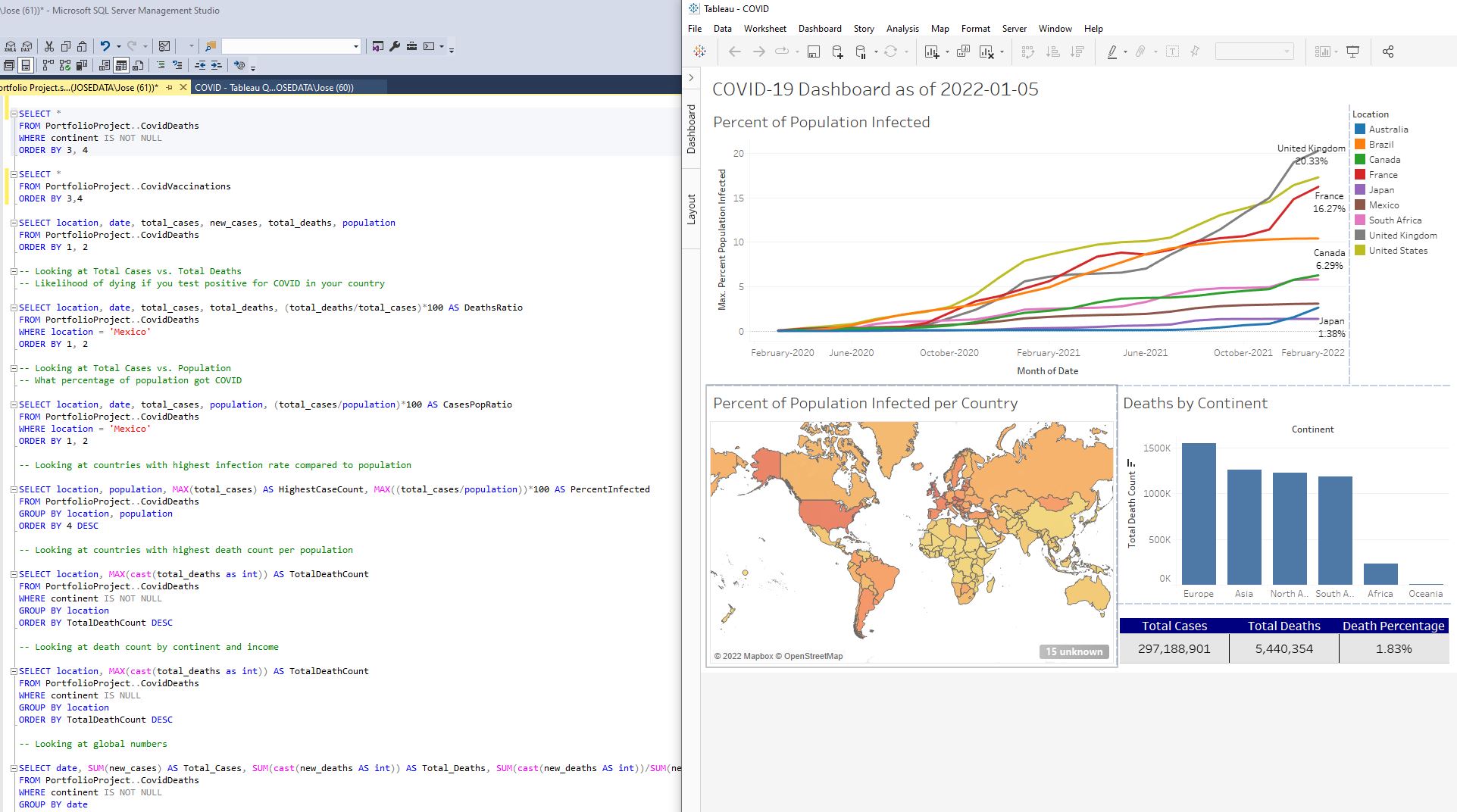The image size is (1457, 812).
Task: Click Tableau New Data Source icon
Action: tap(837, 52)
